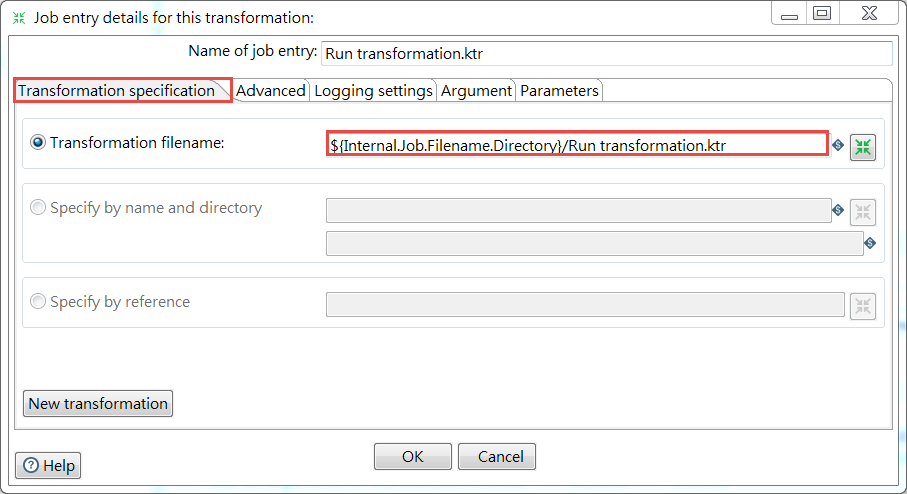Open the Transformation specification tab
Screen dimensions: 907x494
pyautogui.click(x=117, y=91)
